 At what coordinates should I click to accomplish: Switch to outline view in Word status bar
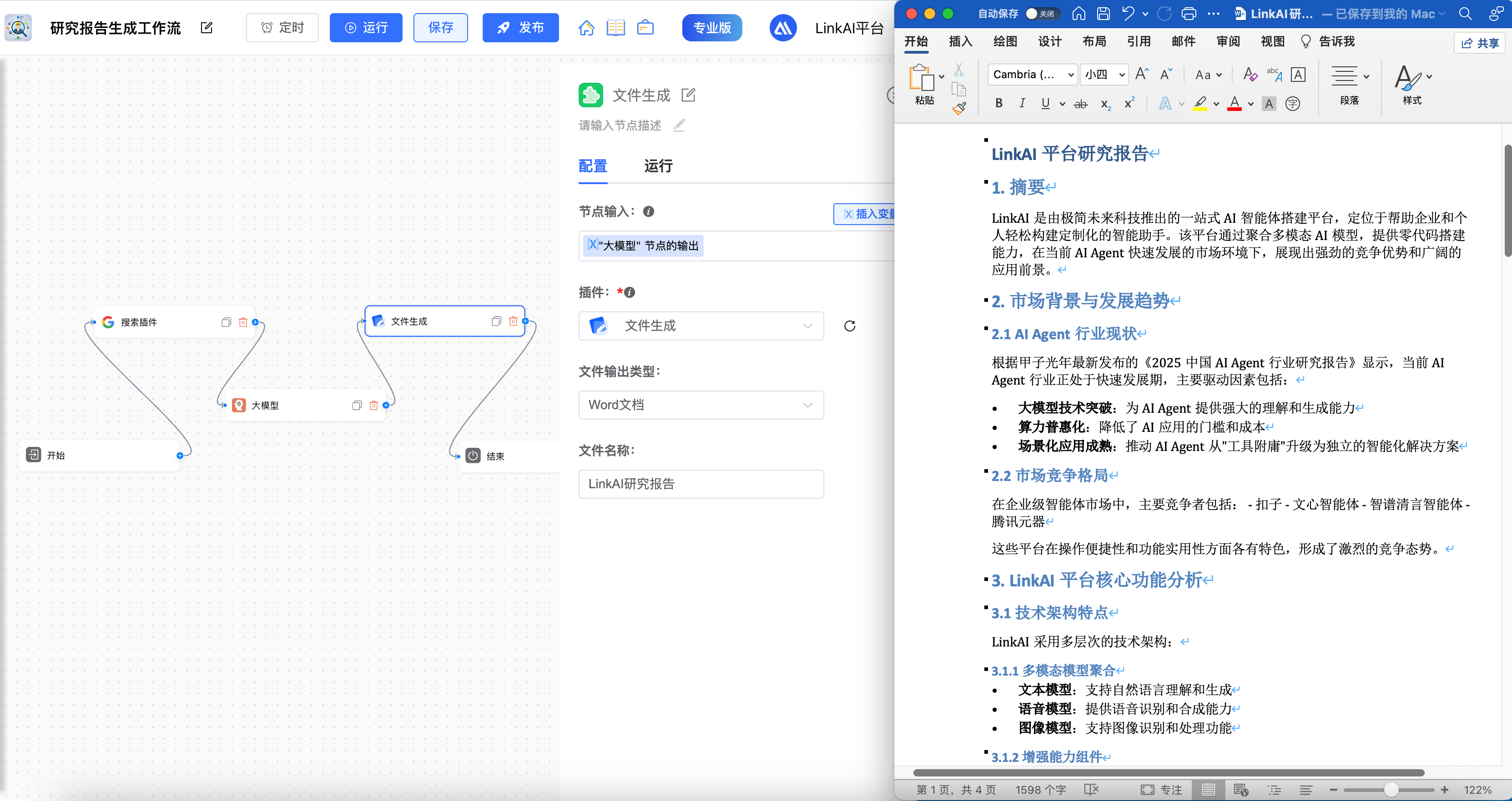[x=1274, y=790]
